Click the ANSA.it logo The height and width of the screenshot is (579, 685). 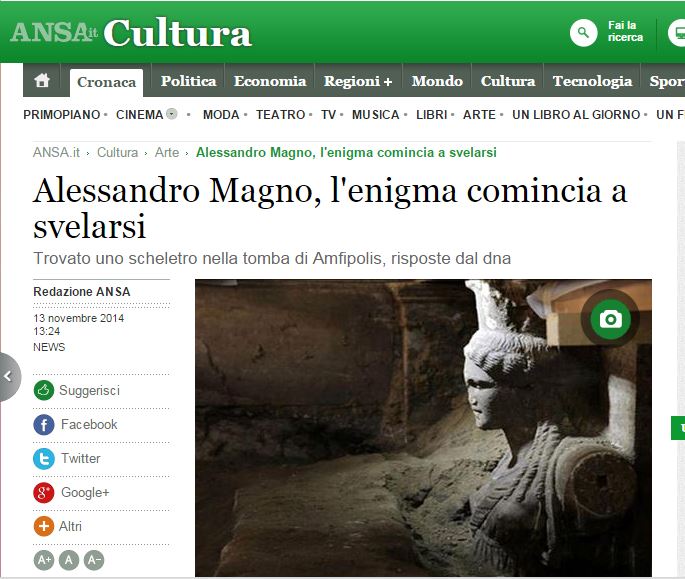click(53, 33)
